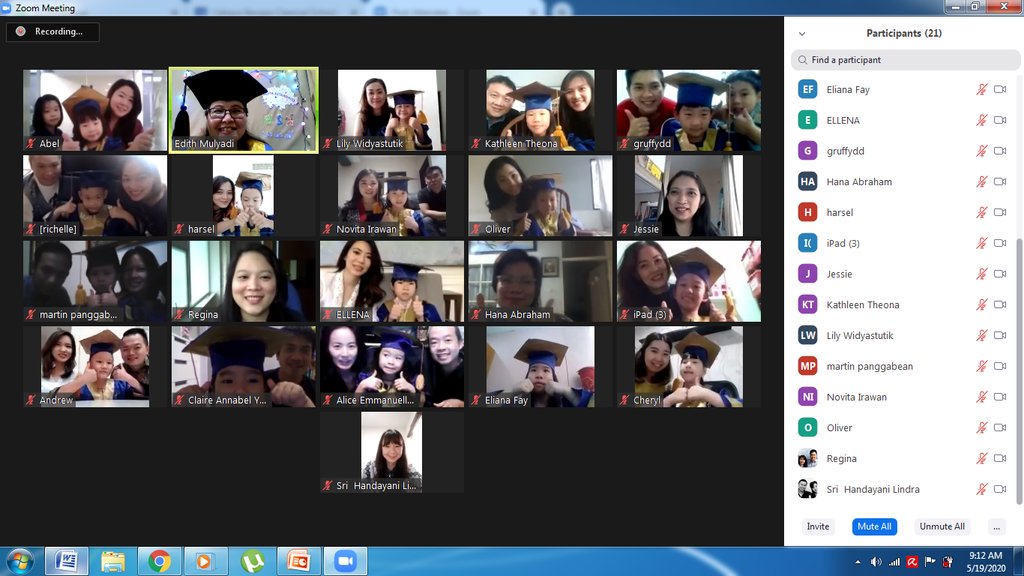Click the uTorrent icon in the taskbar
Image resolution: width=1024 pixels, height=576 pixels.
pyautogui.click(x=252, y=561)
